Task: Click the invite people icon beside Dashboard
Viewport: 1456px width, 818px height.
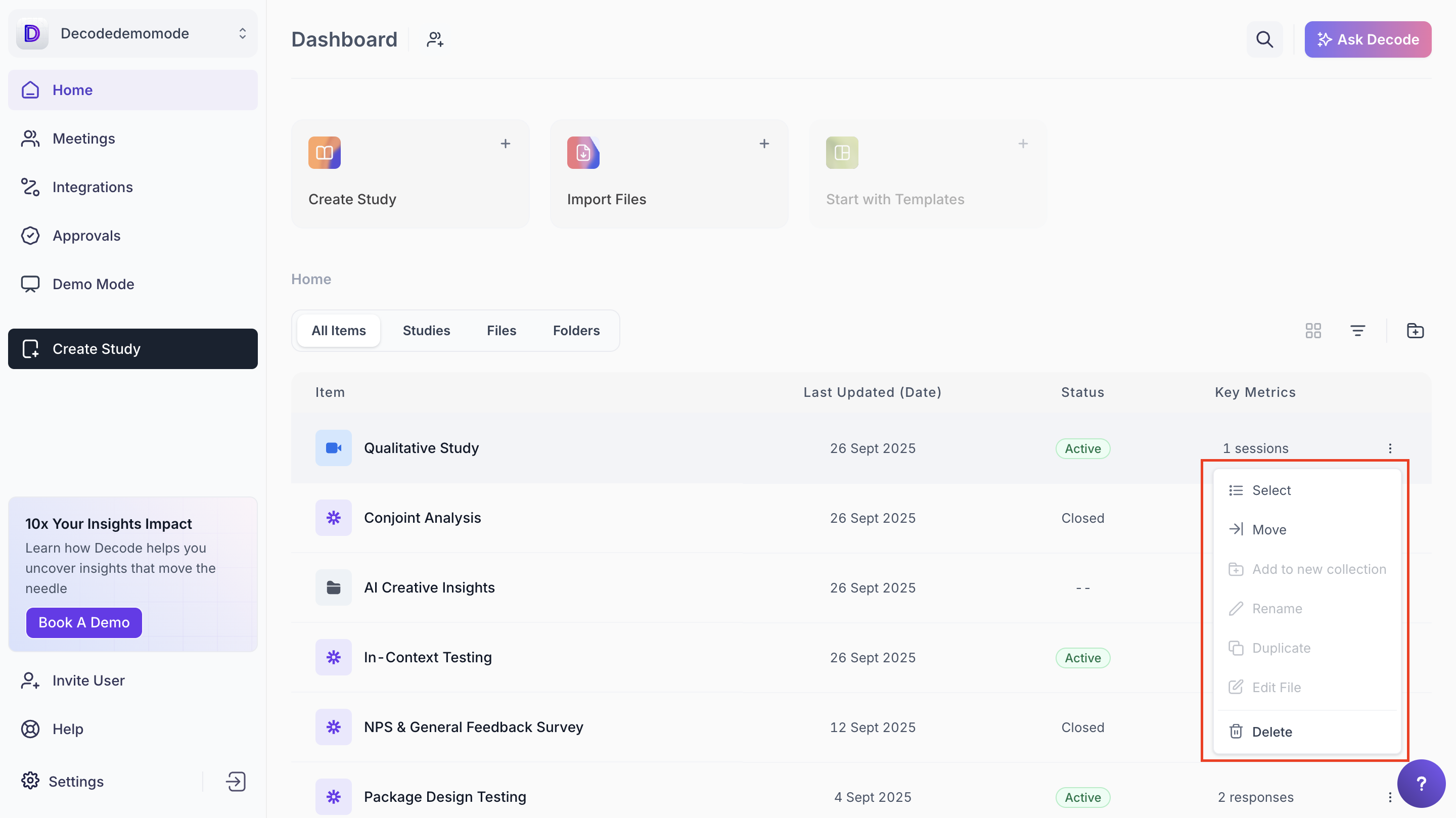Action: (x=435, y=39)
